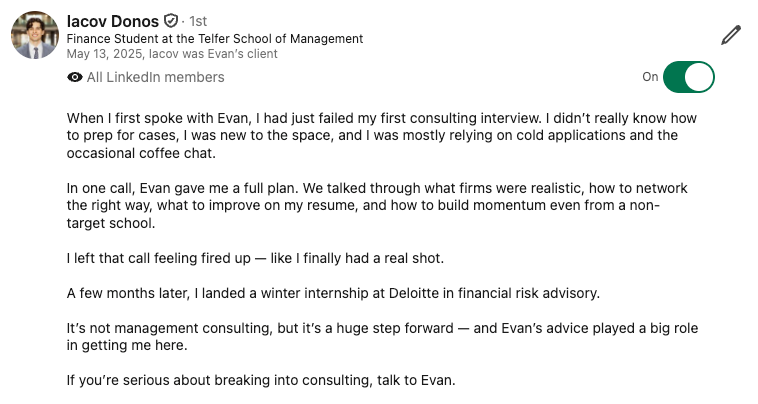758x404 pixels.
Task: Click the Finance Student at Telfer headline
Action: [x=215, y=39]
